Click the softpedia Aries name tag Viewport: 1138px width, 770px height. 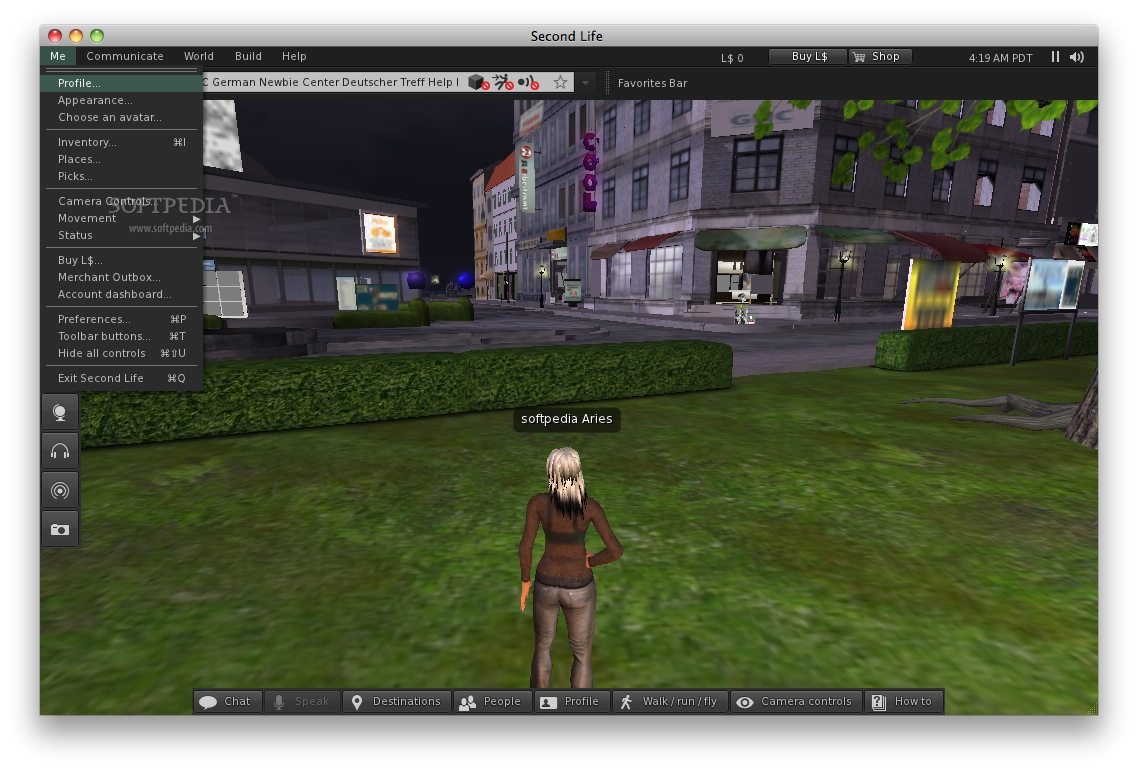click(x=567, y=419)
